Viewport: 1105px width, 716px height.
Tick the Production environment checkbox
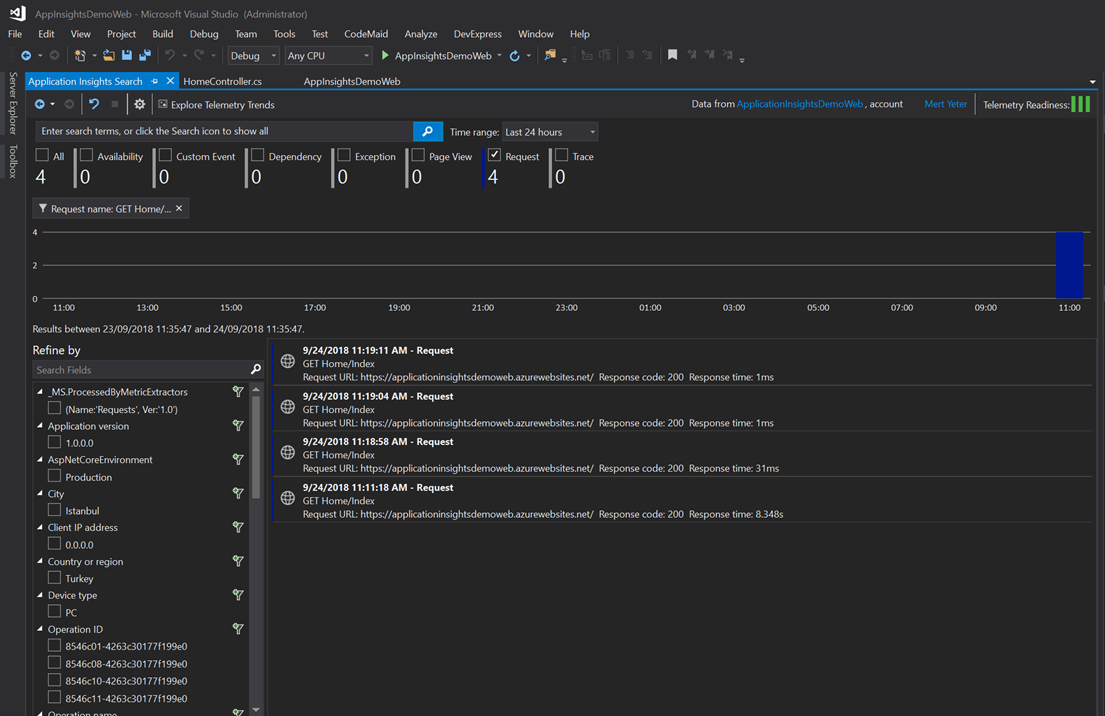click(54, 476)
